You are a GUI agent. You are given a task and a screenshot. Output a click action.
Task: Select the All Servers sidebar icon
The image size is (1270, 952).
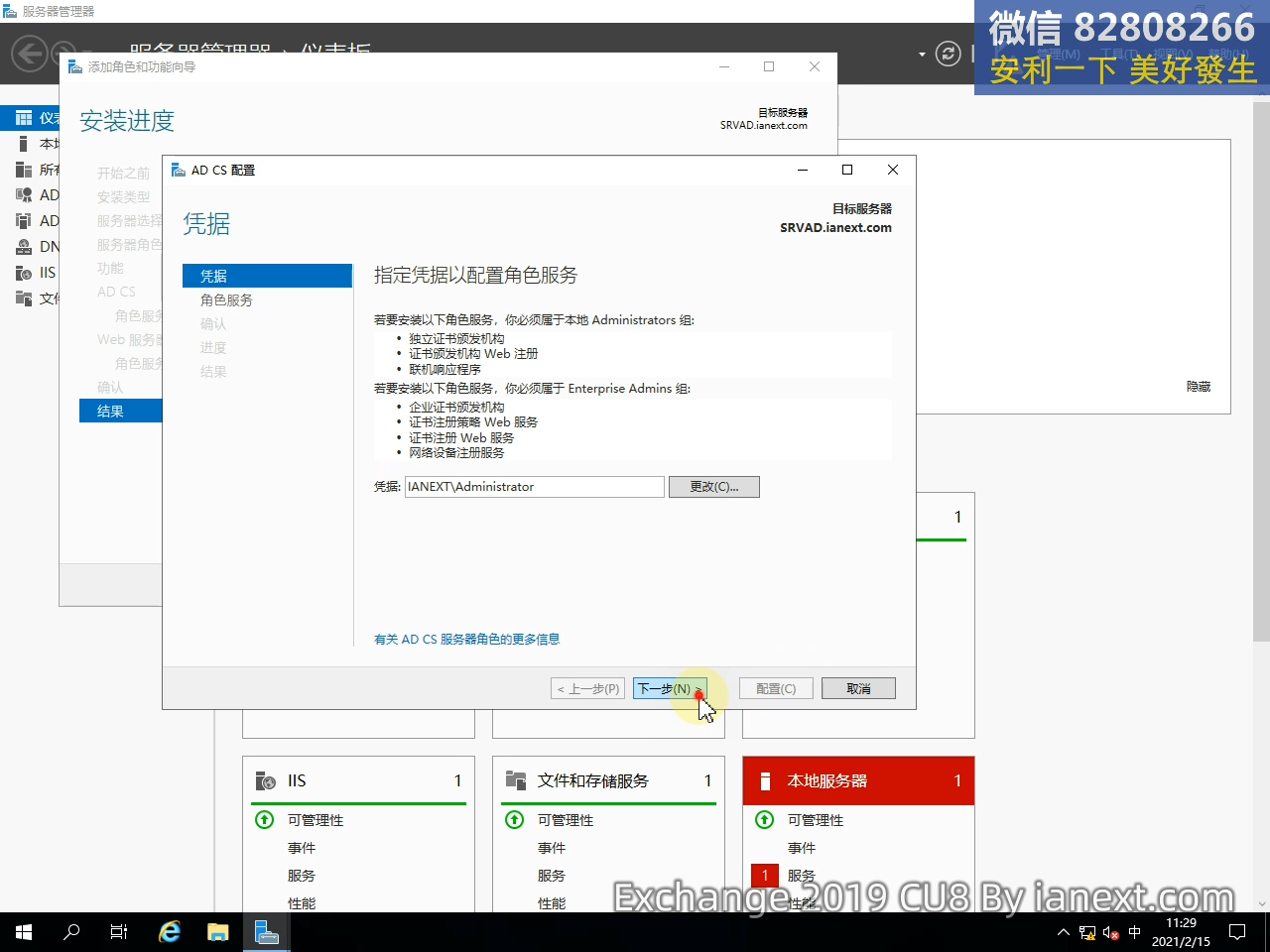[24, 170]
